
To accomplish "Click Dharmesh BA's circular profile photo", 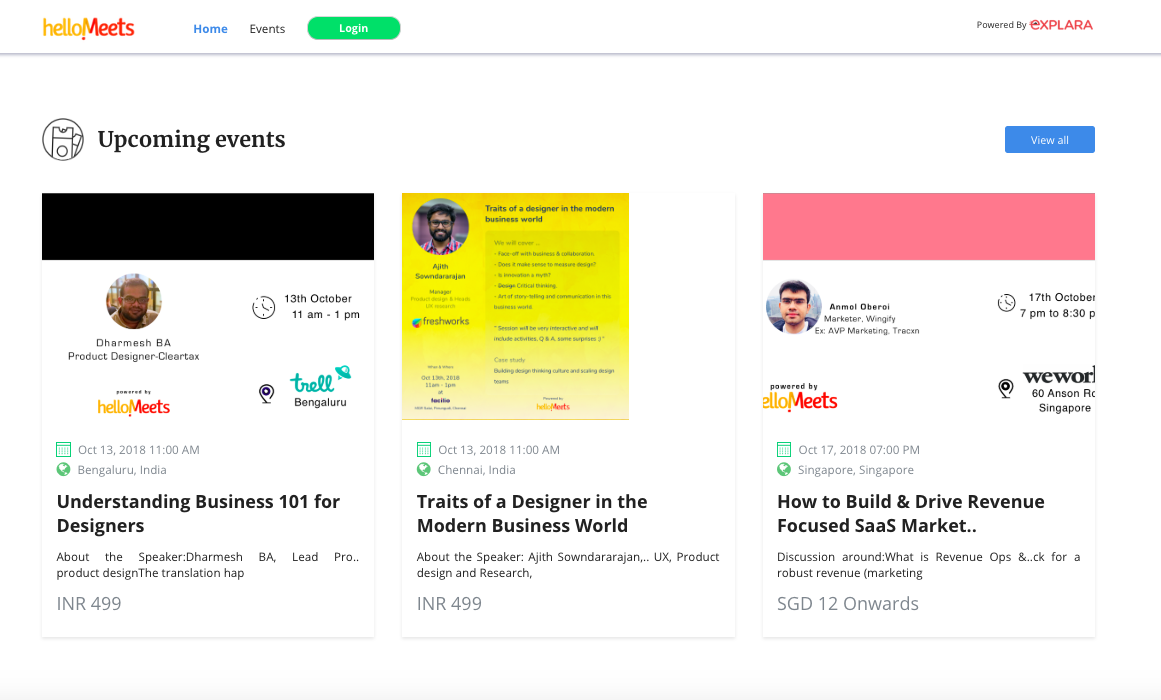I will 134,301.
